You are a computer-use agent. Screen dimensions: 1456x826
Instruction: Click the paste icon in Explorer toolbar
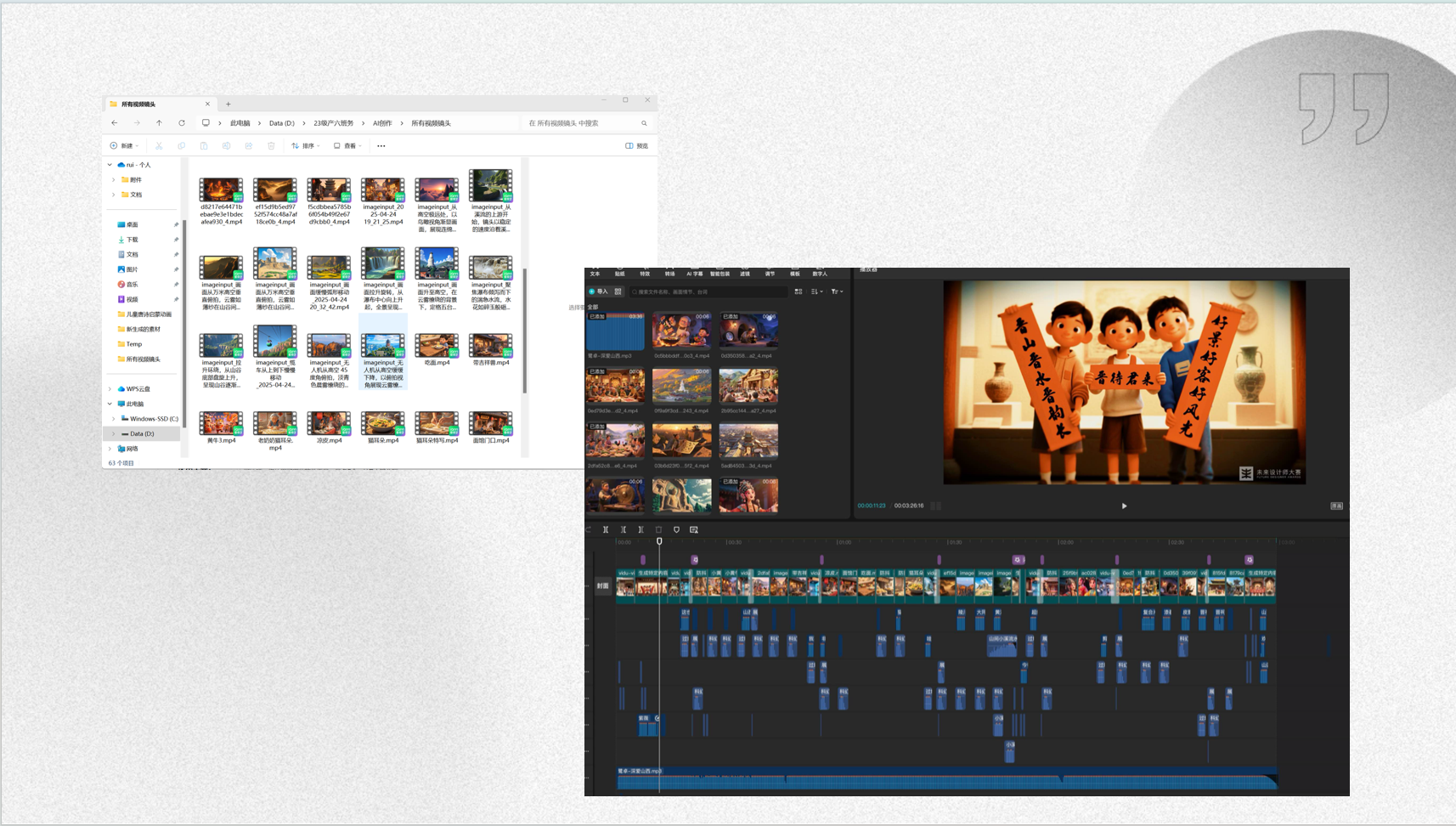204,146
